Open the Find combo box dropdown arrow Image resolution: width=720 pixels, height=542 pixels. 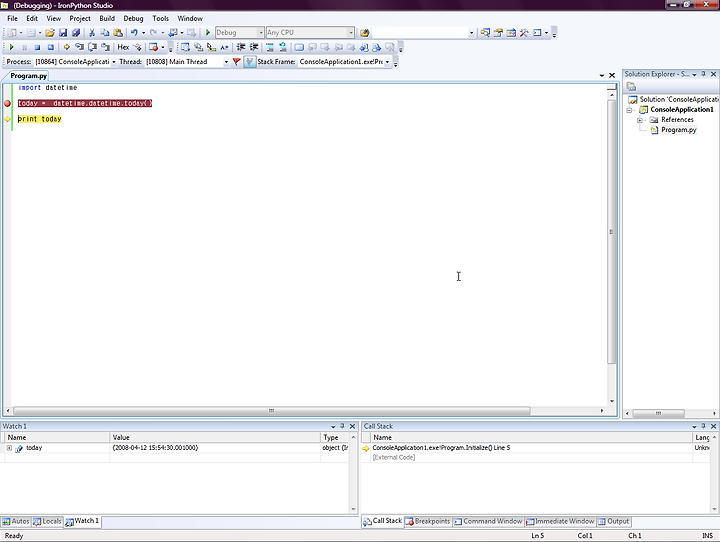click(471, 33)
